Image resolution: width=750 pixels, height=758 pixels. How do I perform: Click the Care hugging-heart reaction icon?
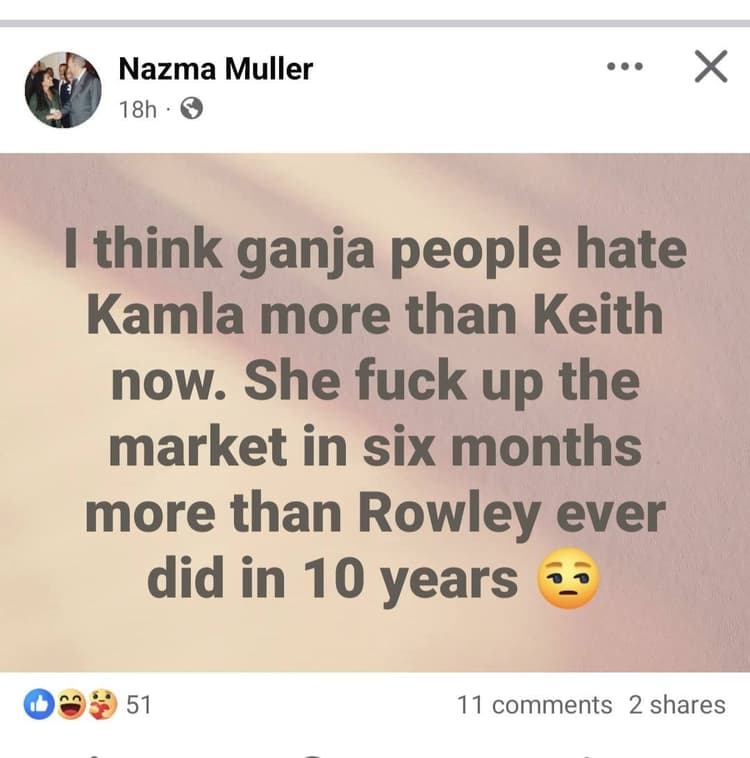click(x=100, y=705)
